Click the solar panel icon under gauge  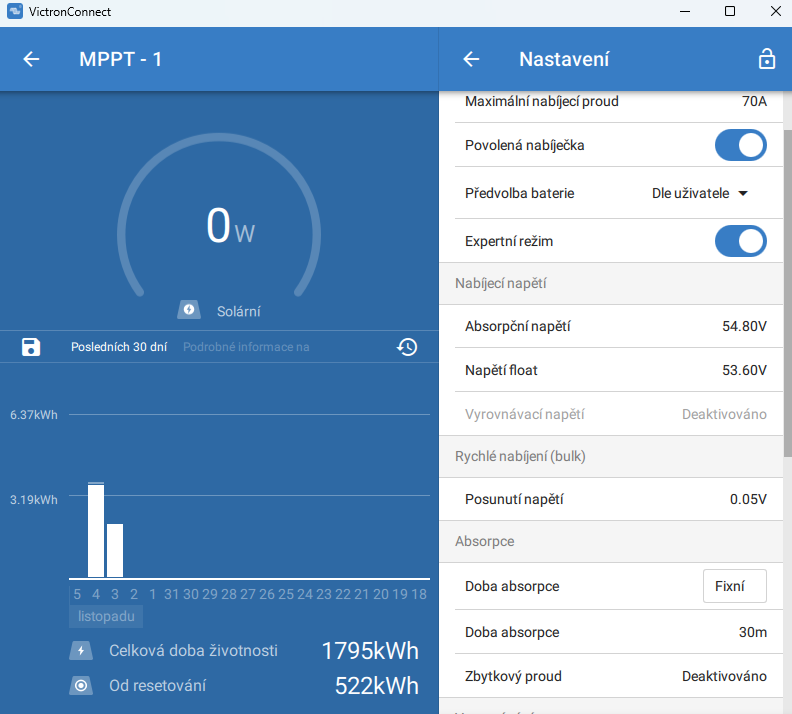[x=189, y=310]
